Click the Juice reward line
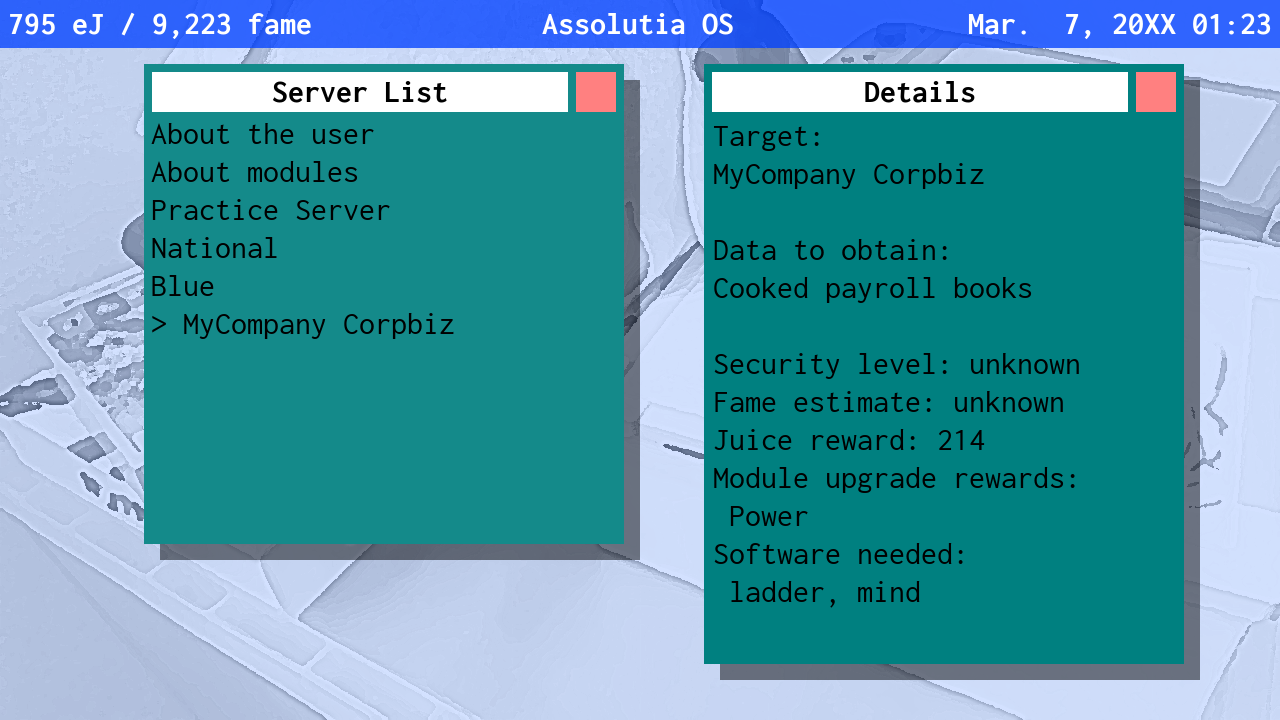1280x720 pixels. point(849,441)
